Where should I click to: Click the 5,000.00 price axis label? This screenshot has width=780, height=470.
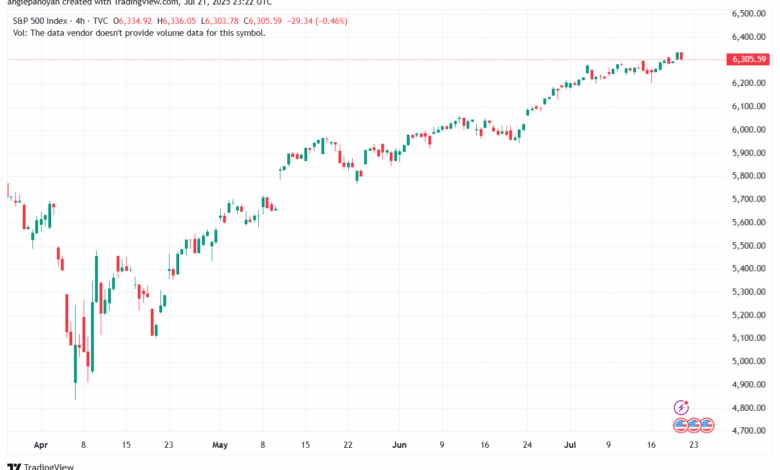(749, 362)
